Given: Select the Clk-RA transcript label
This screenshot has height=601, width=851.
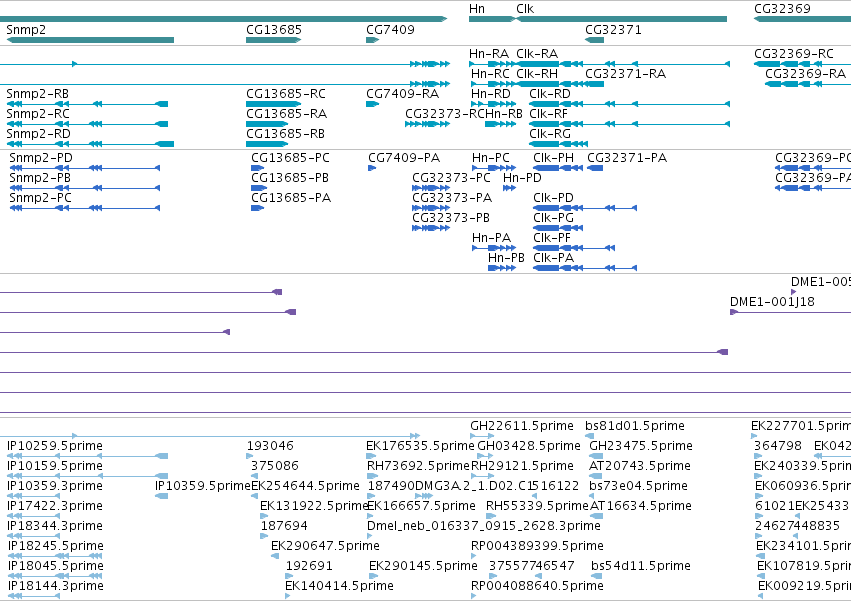Looking at the screenshot, I should [537, 54].
